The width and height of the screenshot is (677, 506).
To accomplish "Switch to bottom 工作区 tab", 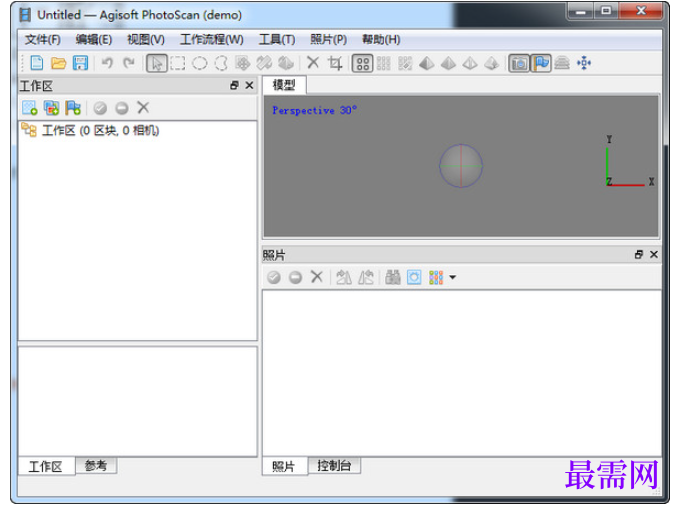I will (46, 467).
